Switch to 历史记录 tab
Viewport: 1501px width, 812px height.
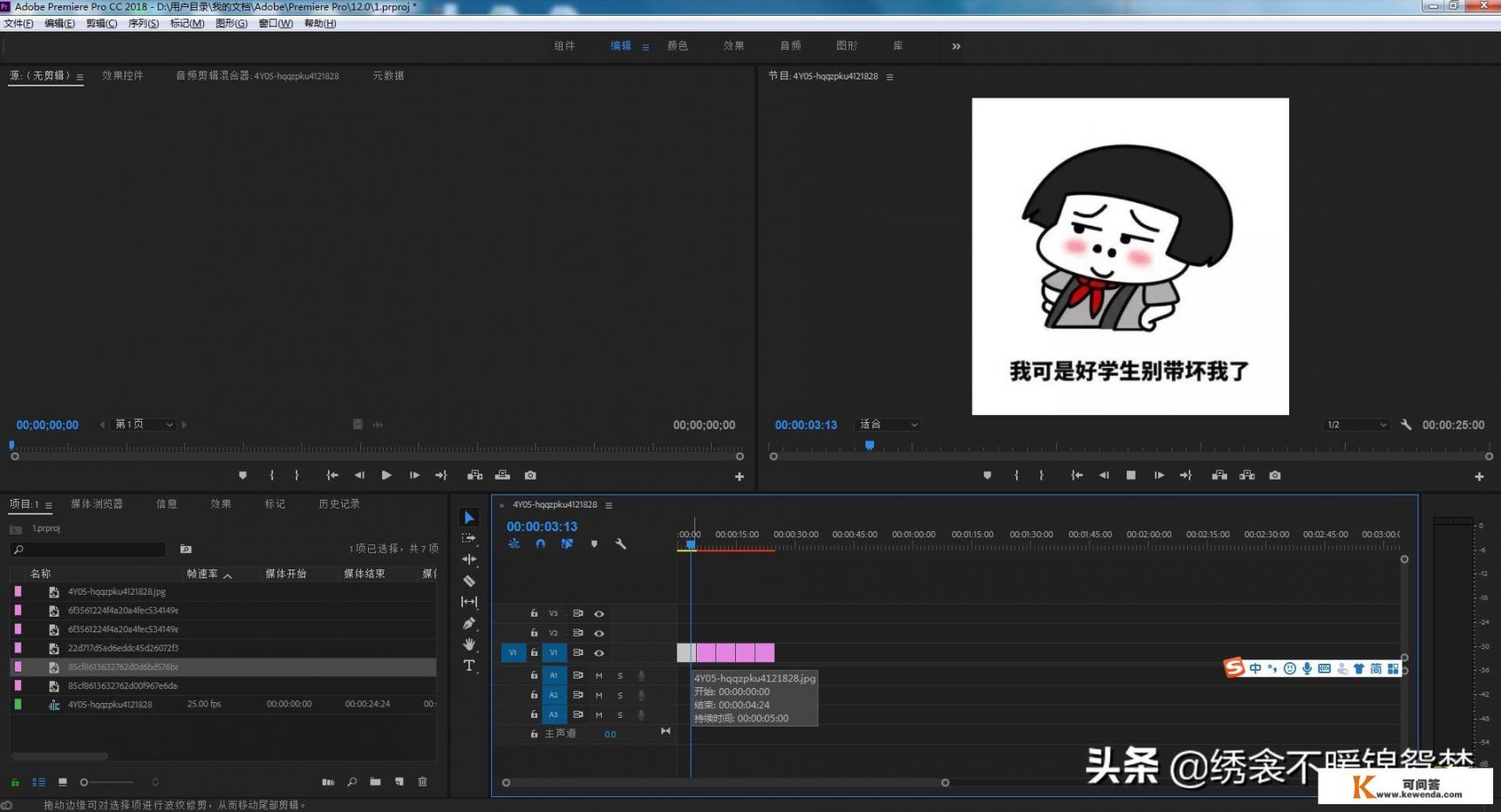pyautogui.click(x=339, y=504)
